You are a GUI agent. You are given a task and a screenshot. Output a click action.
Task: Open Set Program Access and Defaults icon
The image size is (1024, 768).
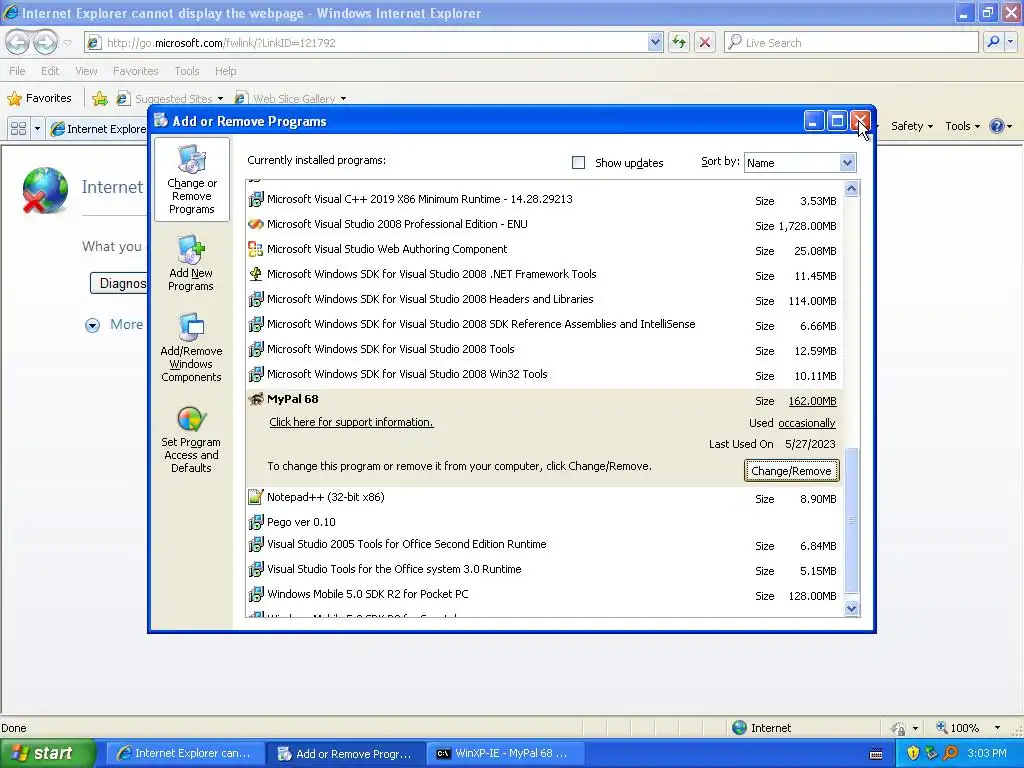(x=191, y=419)
